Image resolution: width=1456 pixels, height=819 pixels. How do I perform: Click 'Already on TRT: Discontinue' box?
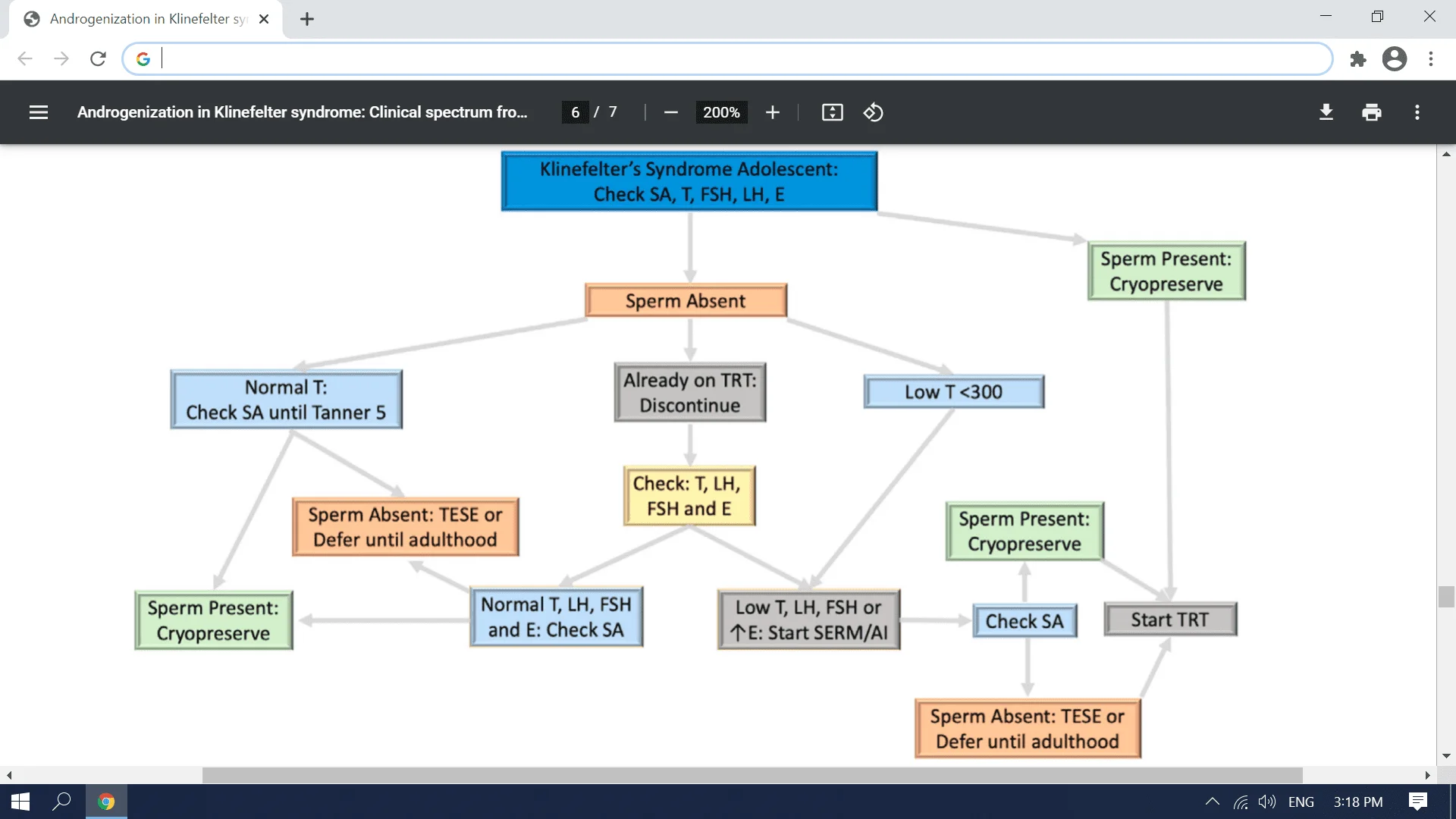(690, 392)
